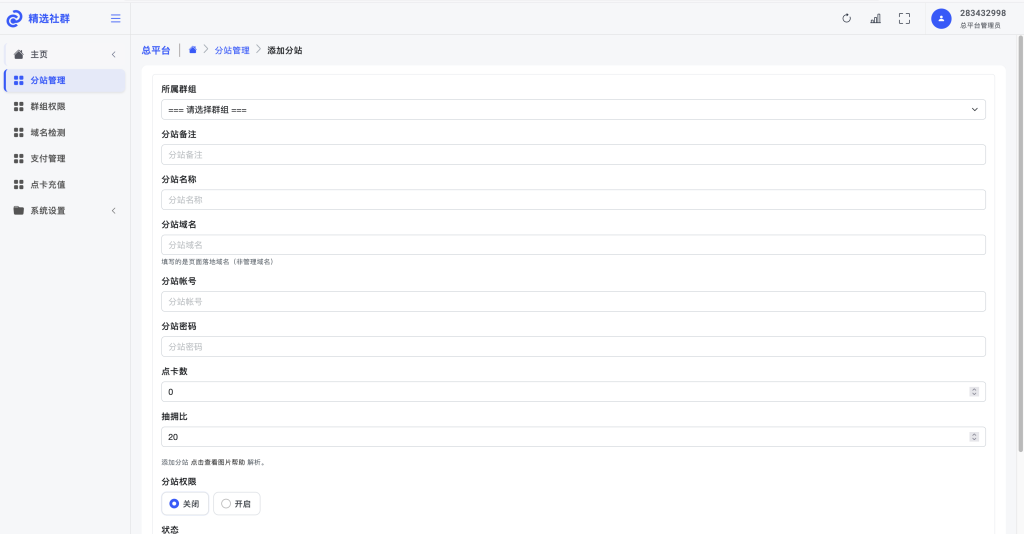Viewport: 1024px width, 534px height.
Task: Open 点卡充值 in the sidebar
Action: click(x=65, y=185)
